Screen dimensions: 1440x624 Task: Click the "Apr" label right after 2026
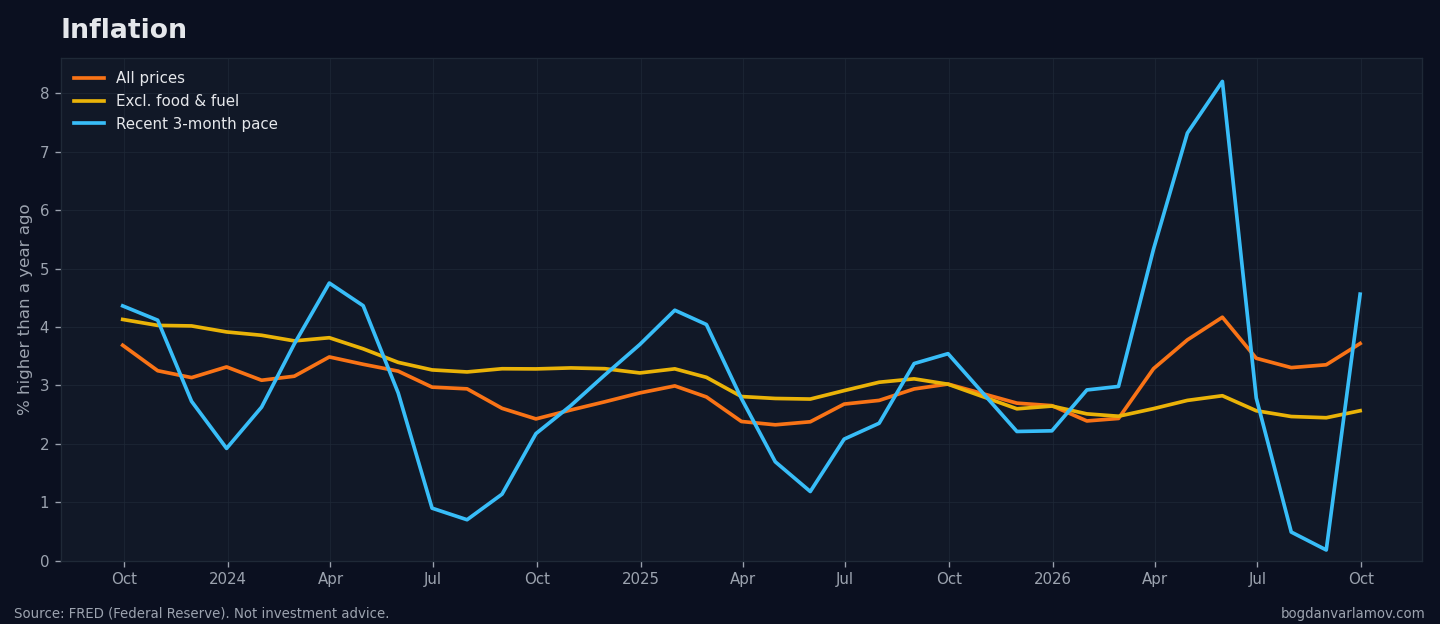(1155, 579)
